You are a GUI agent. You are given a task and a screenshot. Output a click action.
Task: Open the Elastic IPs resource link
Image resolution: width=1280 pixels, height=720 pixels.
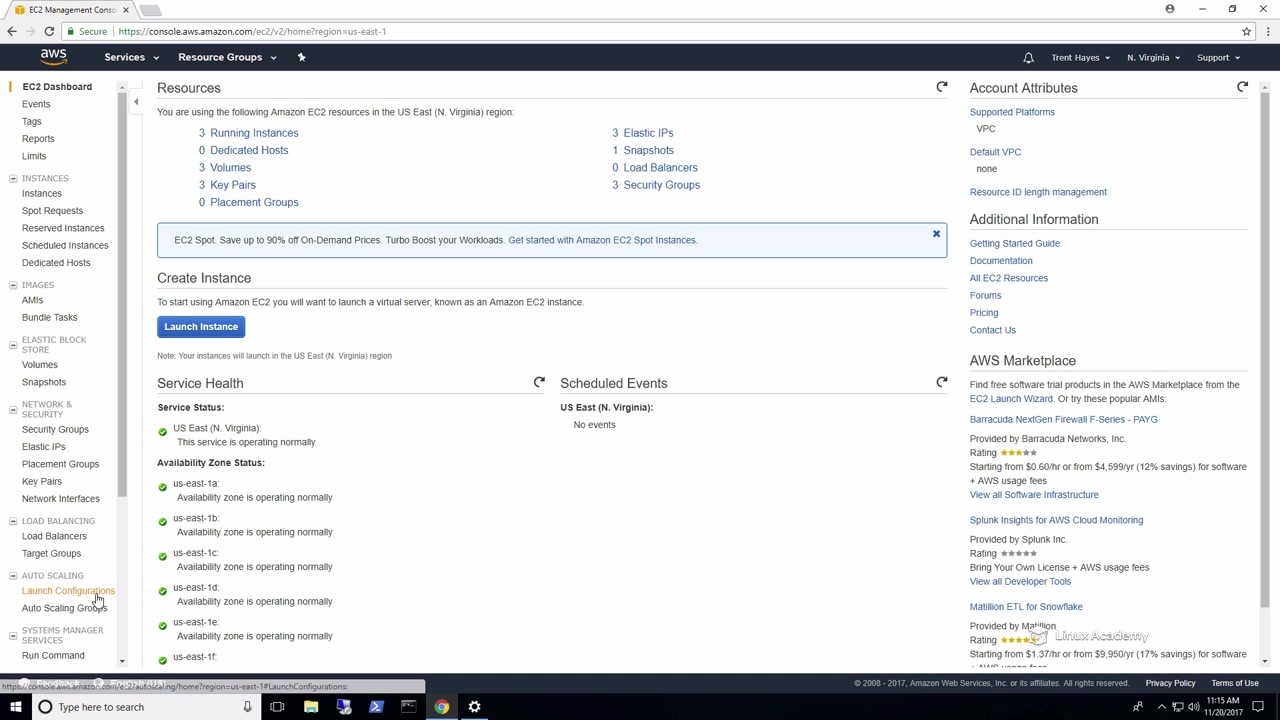[648, 133]
